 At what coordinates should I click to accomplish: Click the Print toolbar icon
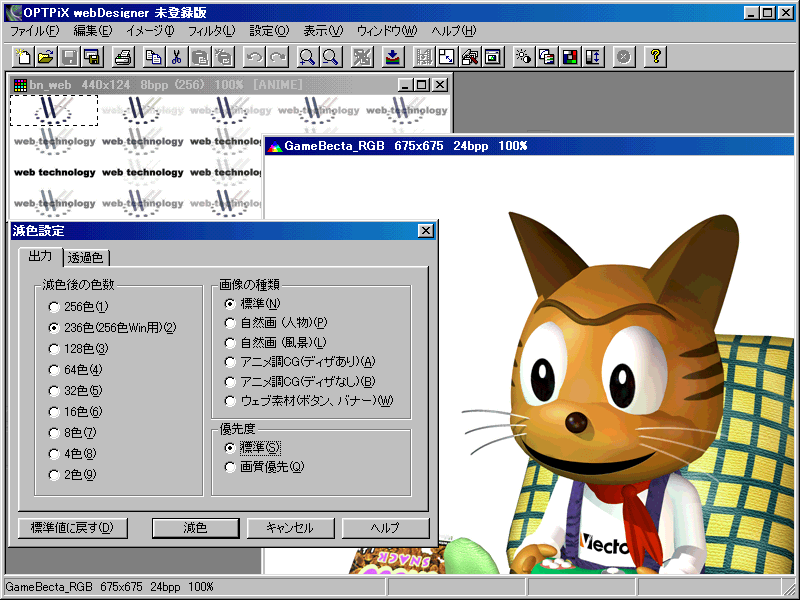coord(123,57)
